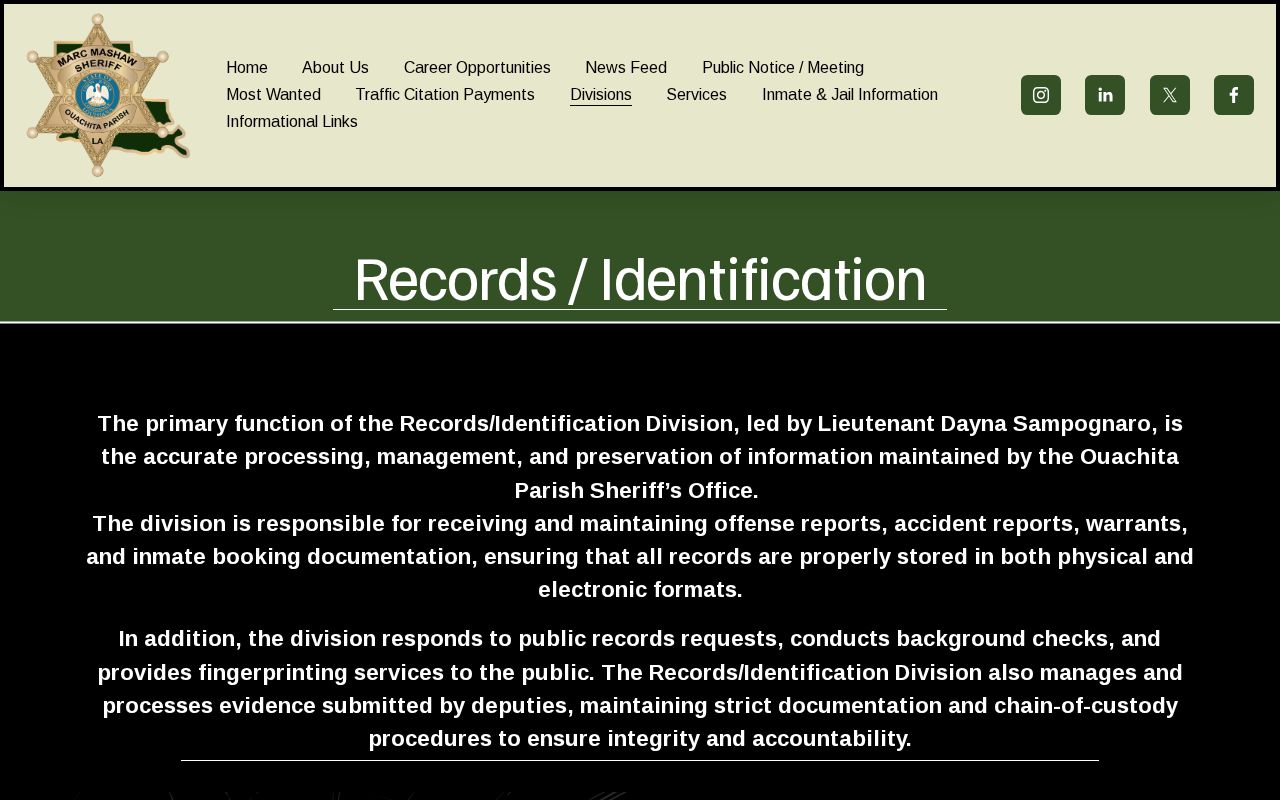The width and height of the screenshot is (1280, 800).
Task: Select the underlined Divisions menu item
Action: (x=601, y=95)
